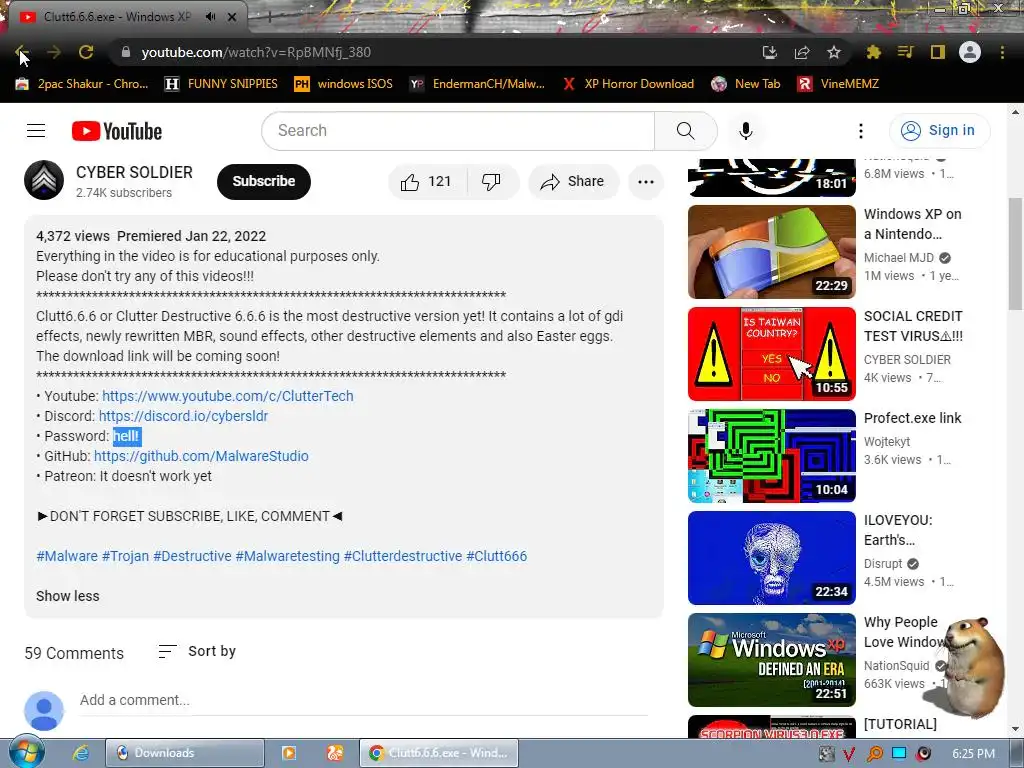Open the YouTube hamburger guide menu
1024x768 pixels.
pyautogui.click(x=36, y=131)
